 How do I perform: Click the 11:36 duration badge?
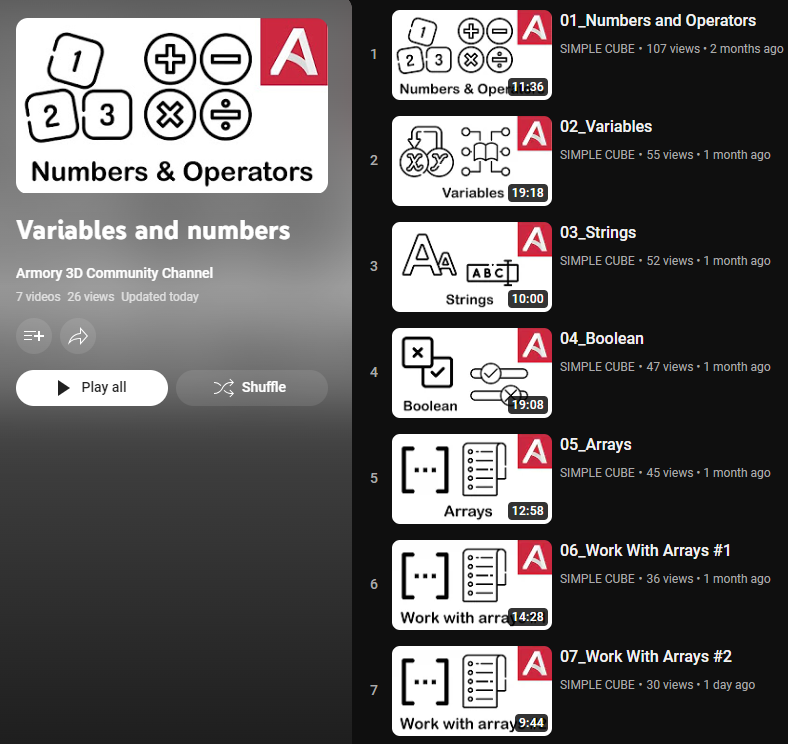(528, 87)
